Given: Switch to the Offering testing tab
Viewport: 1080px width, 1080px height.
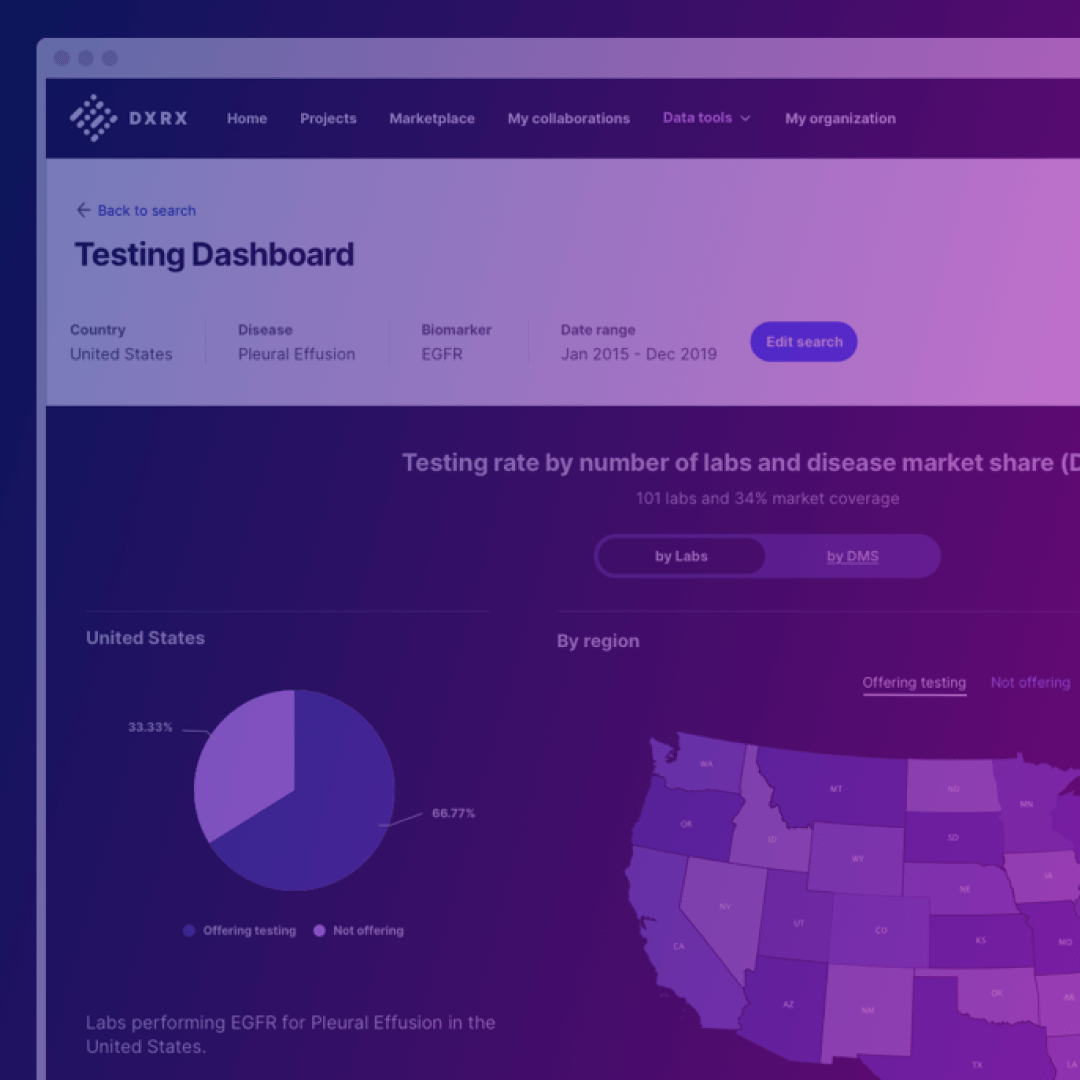Looking at the screenshot, I should pyautogui.click(x=914, y=682).
